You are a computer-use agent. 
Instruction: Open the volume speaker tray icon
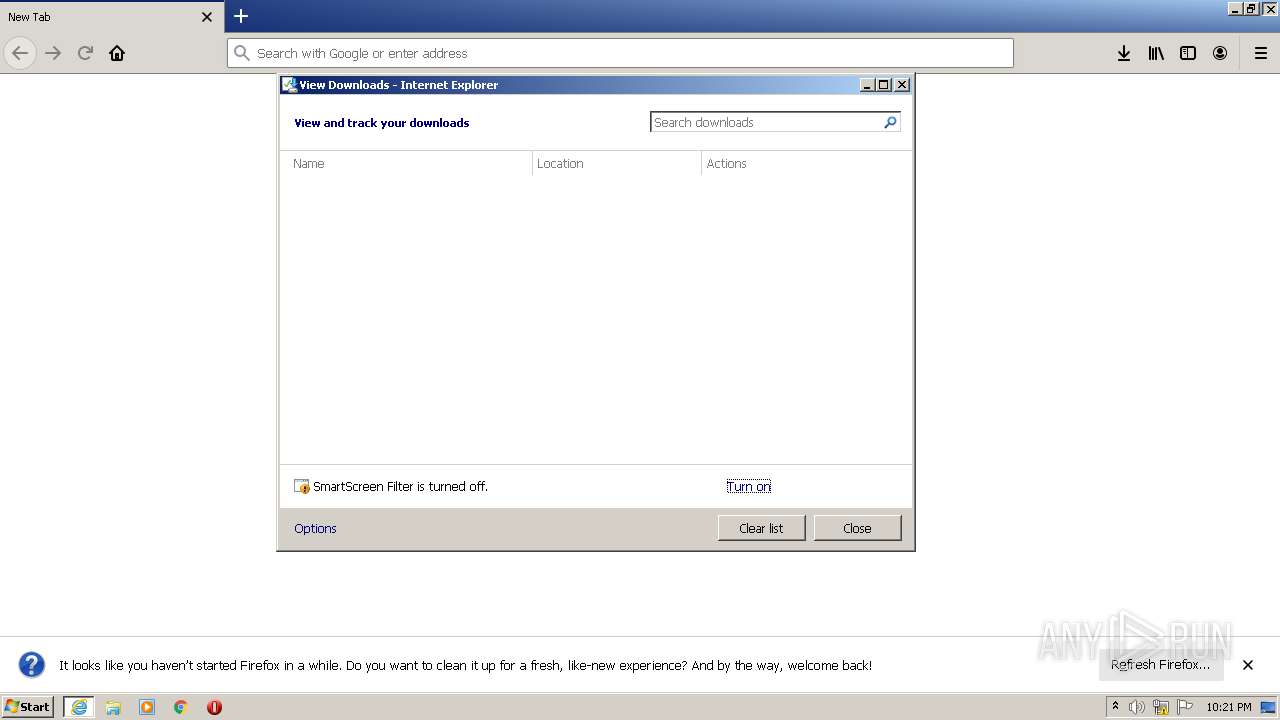click(x=1137, y=707)
